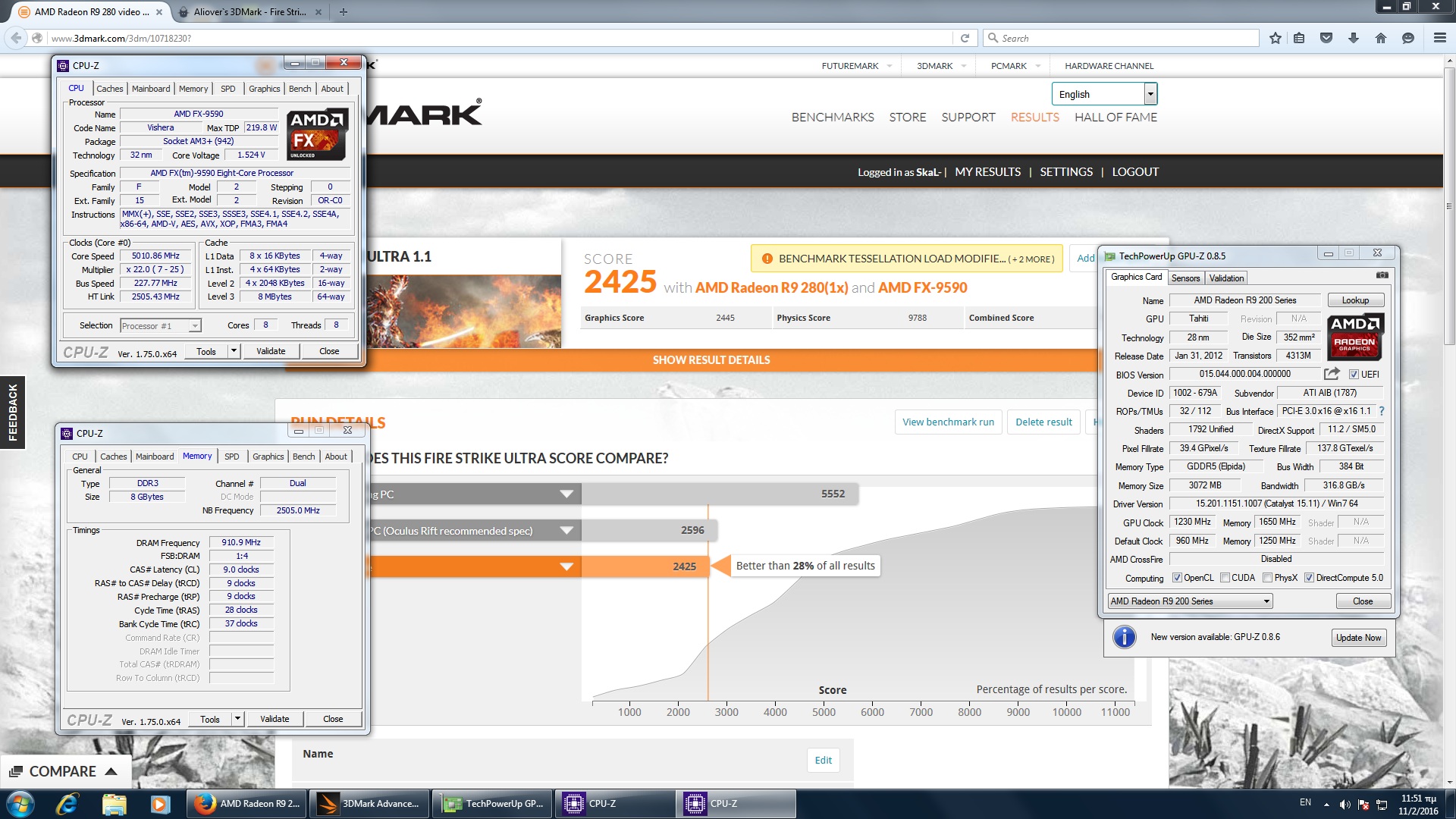
Task: Click the Pocket icon in the browser toolbar
Action: click(x=1326, y=38)
